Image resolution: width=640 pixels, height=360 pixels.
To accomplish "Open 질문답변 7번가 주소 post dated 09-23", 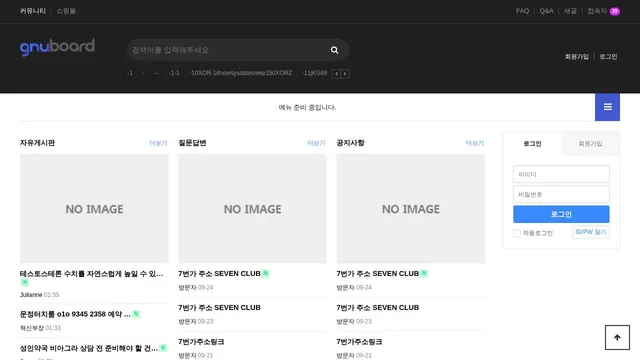I will (x=219, y=307).
